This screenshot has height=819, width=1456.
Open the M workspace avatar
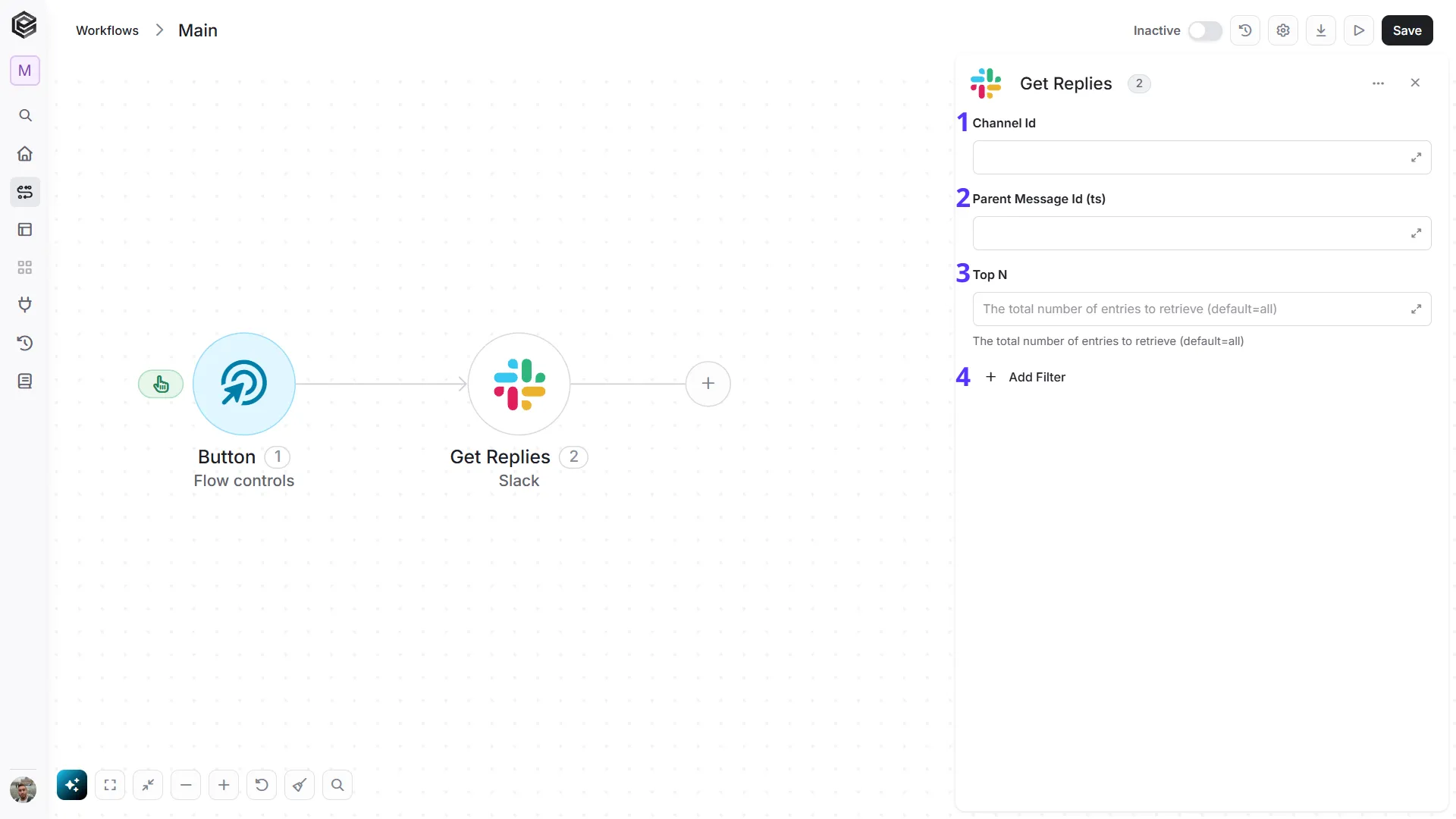click(x=25, y=71)
